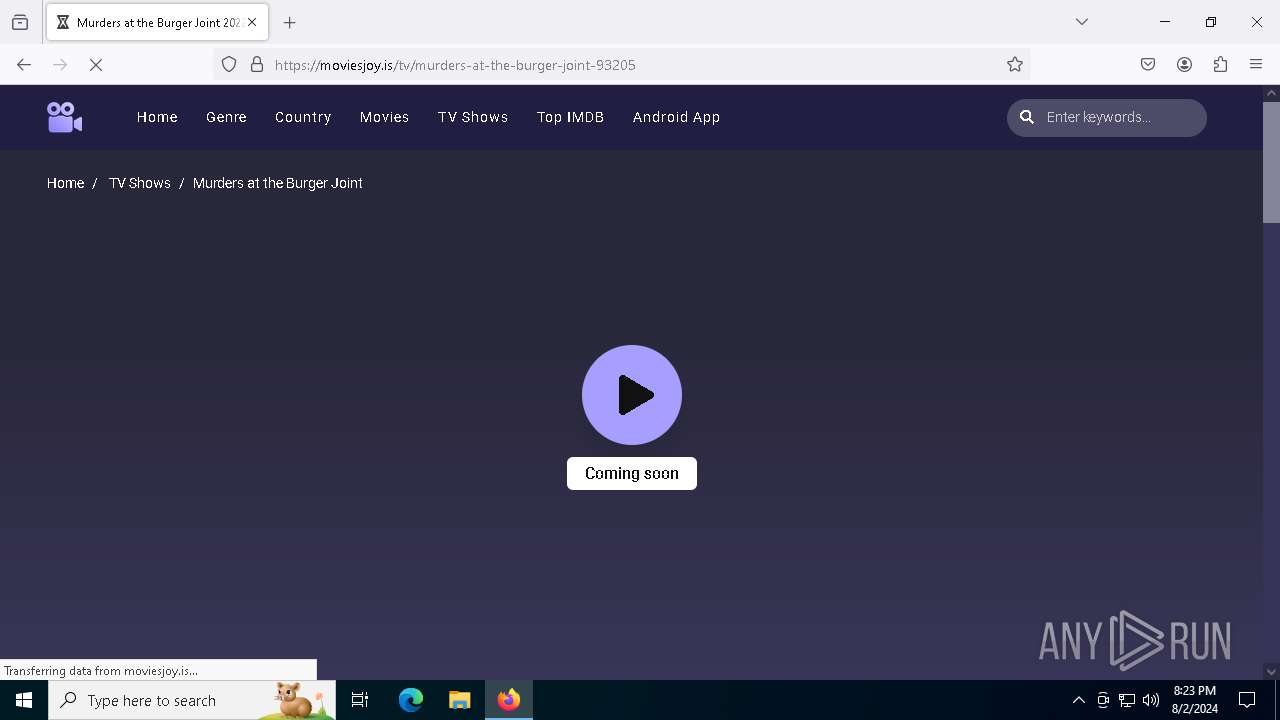Play the video with the purple play button
1280x720 pixels.
tap(632, 395)
